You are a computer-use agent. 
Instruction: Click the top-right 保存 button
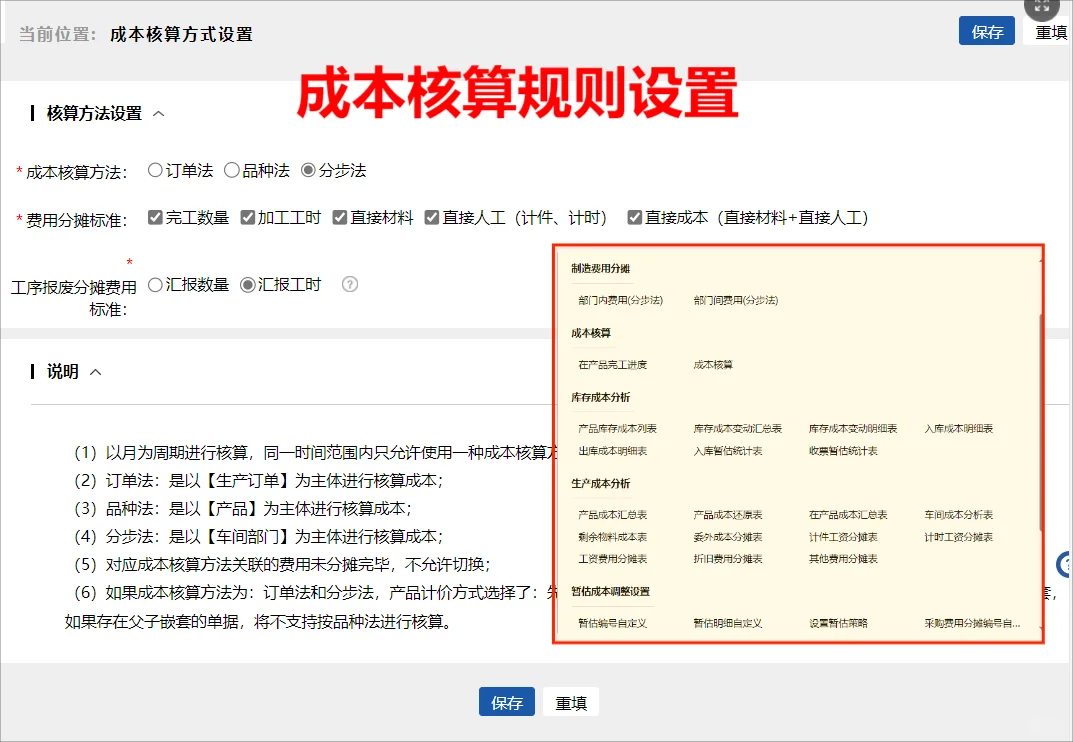point(987,31)
